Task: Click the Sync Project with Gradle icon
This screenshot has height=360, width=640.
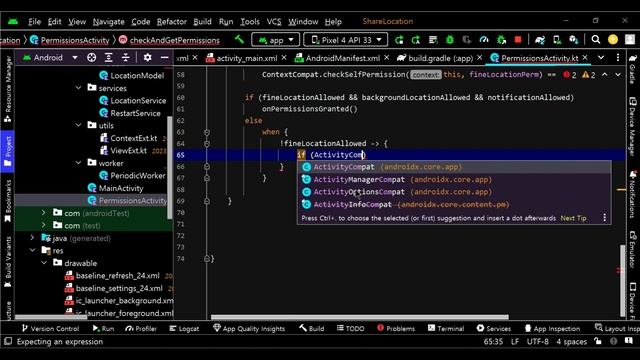Action: pos(540,40)
